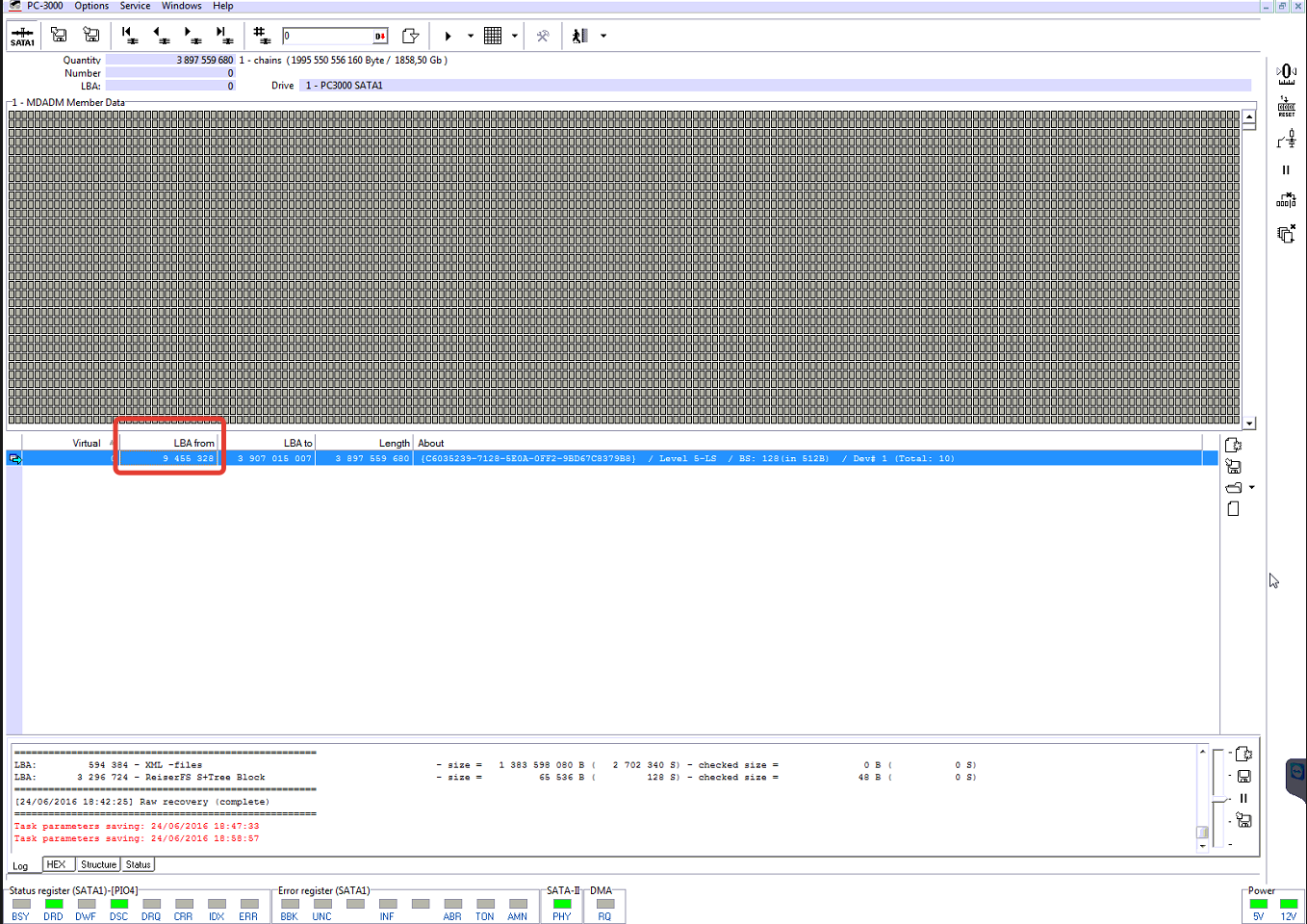Click the go-to LBA hash icon
Screen dimensions: 1307x924
pos(261,36)
